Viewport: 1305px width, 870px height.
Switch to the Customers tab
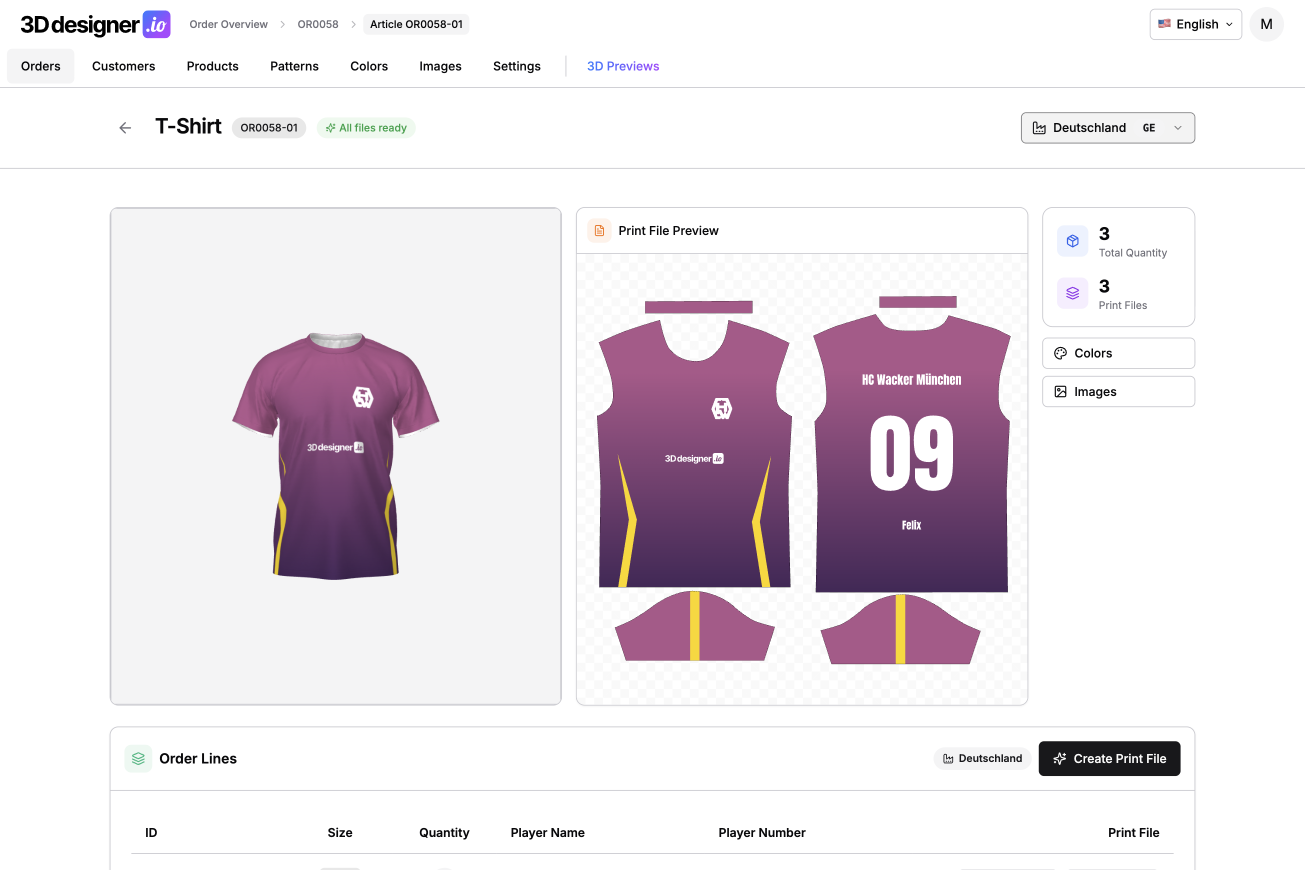click(123, 66)
